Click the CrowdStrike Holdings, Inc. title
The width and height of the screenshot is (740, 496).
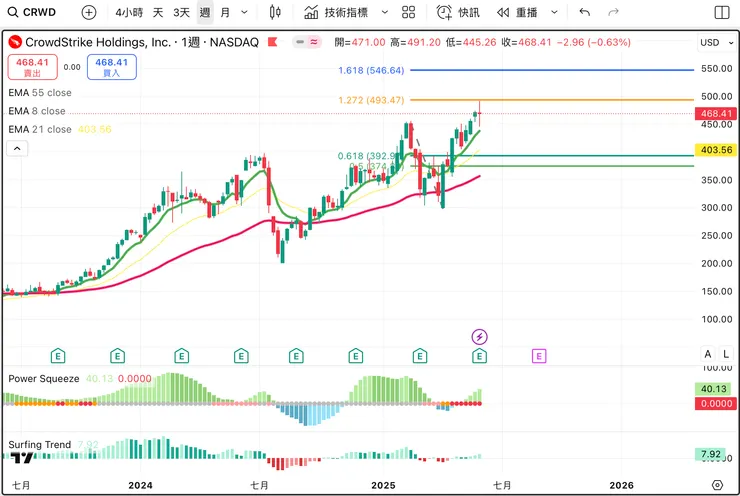[x=98, y=42]
